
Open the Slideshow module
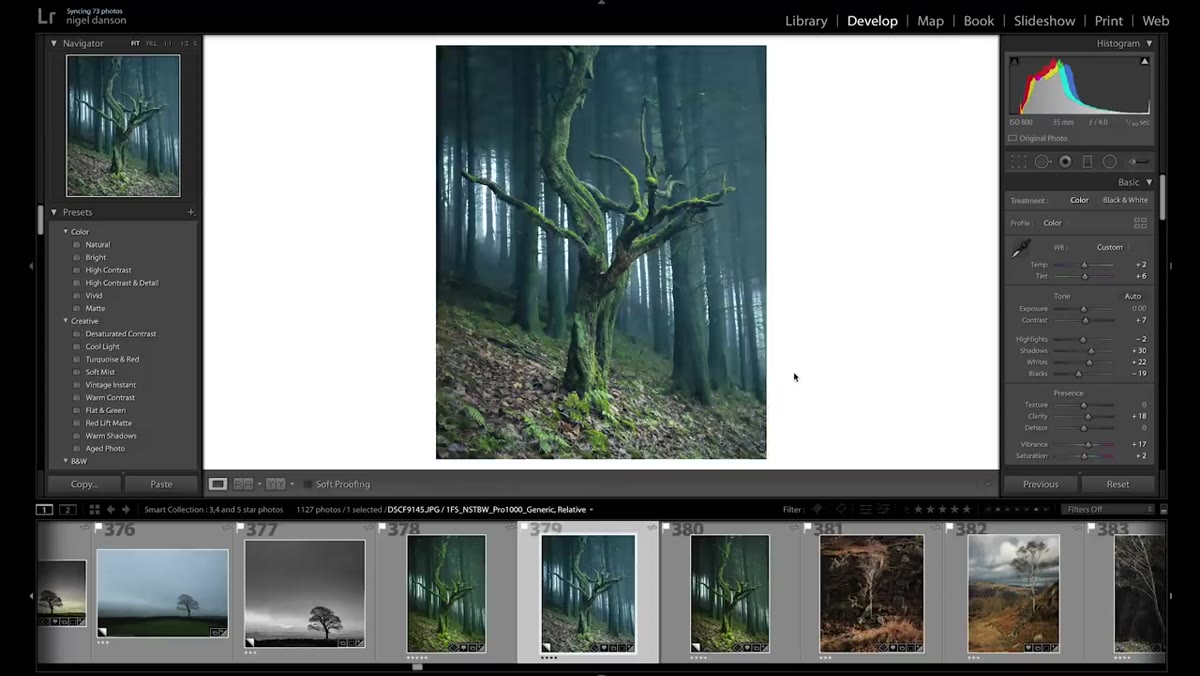[x=1045, y=20]
